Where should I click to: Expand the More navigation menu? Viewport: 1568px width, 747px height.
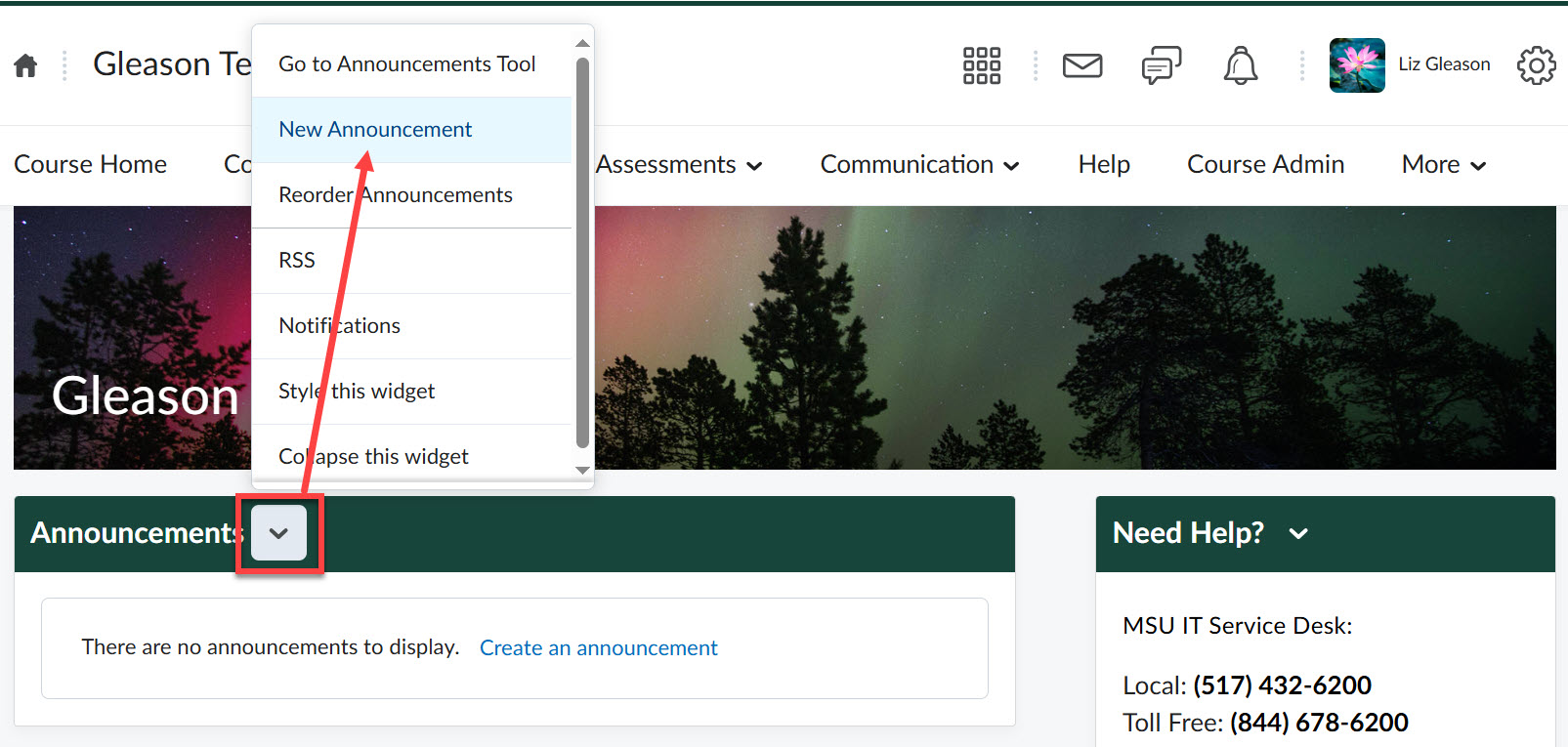(x=1443, y=165)
